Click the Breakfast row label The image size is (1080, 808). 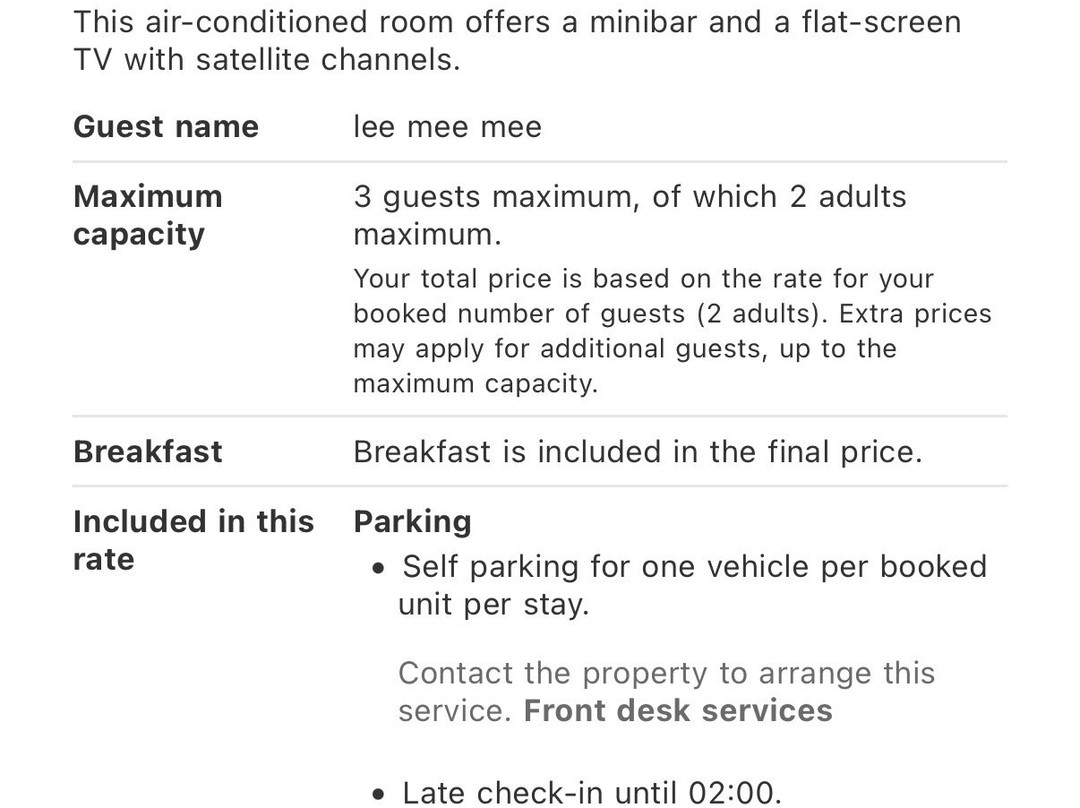pyautogui.click(x=147, y=452)
